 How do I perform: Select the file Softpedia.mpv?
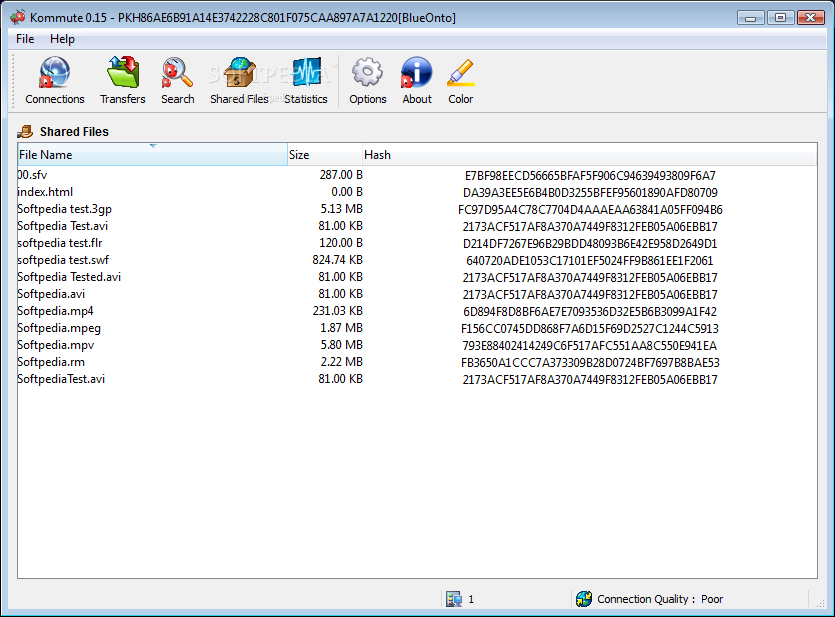[x=55, y=345]
